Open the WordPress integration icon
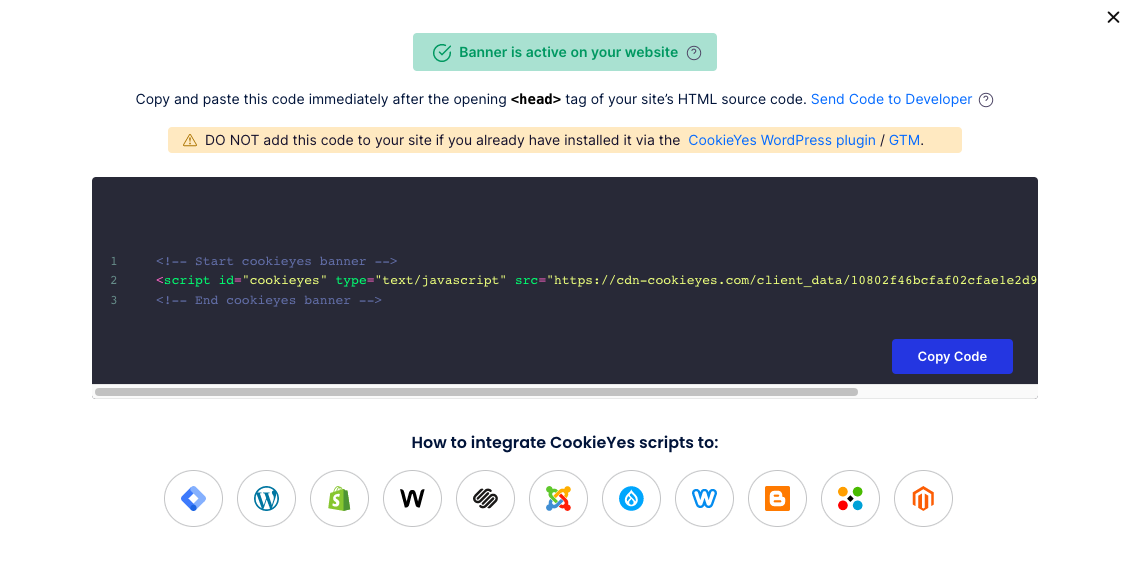 [x=267, y=499]
